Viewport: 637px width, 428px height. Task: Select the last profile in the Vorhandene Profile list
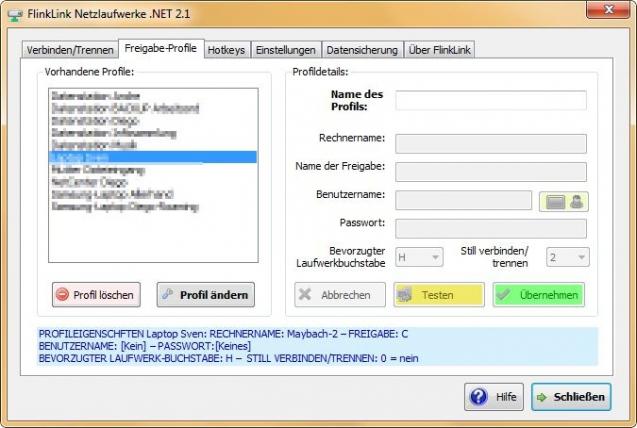153,207
